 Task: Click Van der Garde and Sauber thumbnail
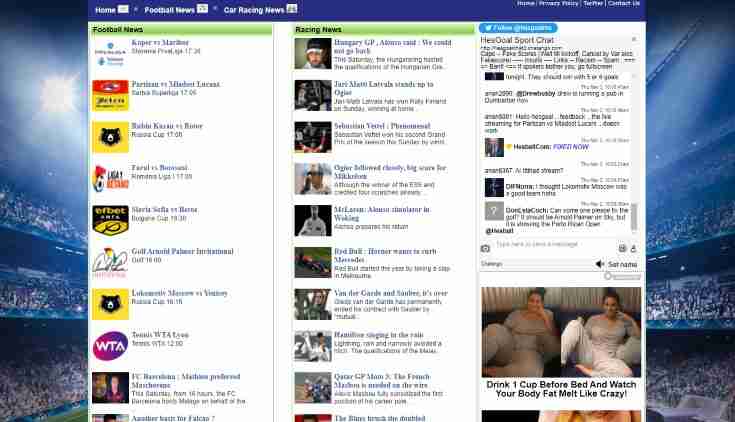pyautogui.click(x=313, y=304)
